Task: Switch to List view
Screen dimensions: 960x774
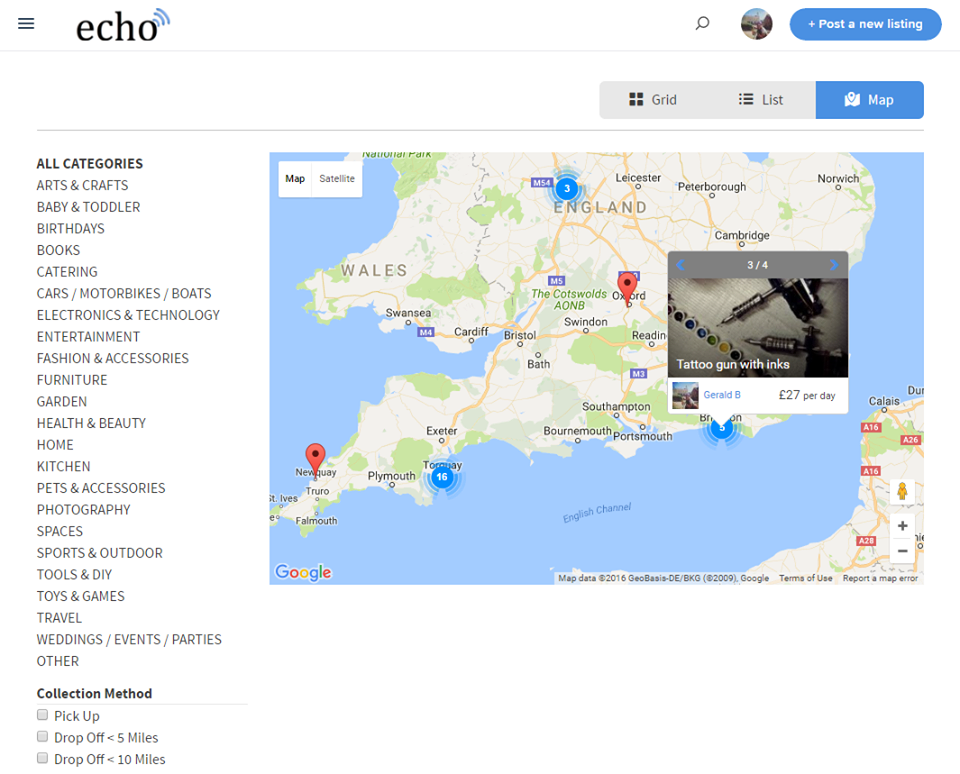Action: [761, 100]
